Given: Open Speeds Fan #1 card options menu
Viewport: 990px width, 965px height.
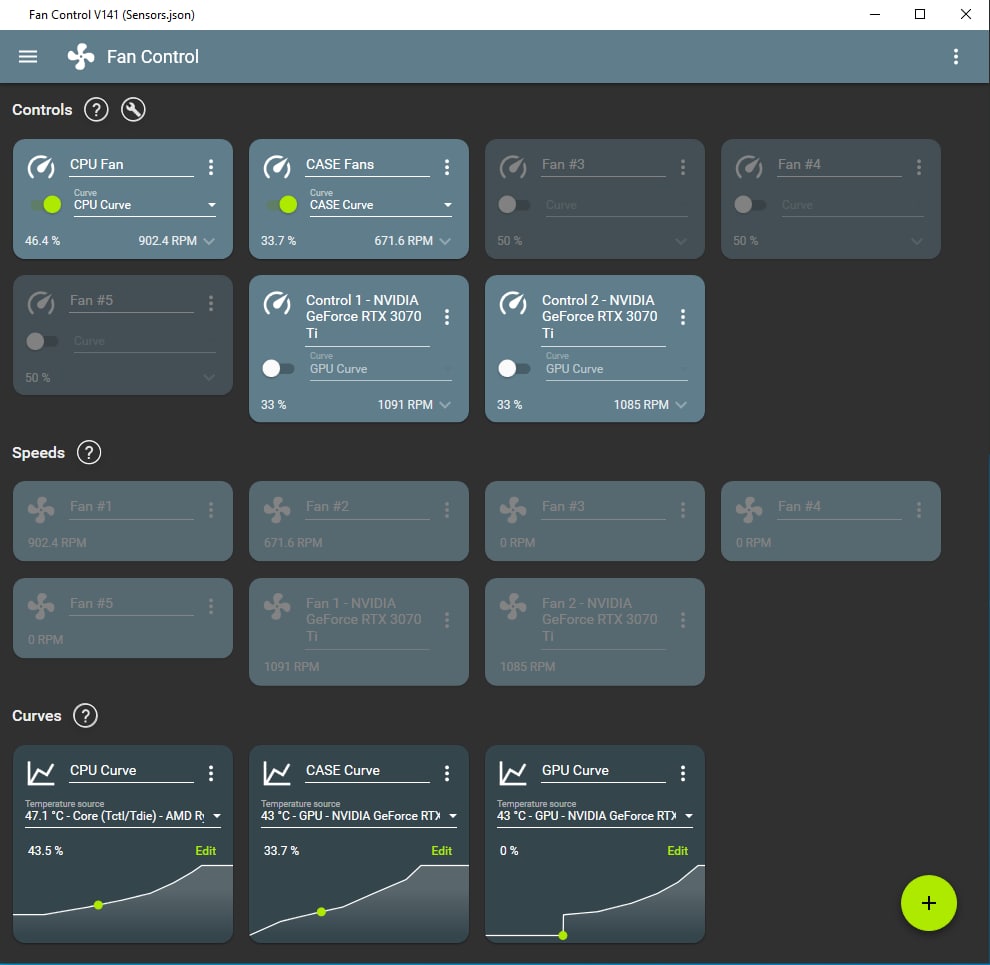Looking at the screenshot, I should coord(211,510).
